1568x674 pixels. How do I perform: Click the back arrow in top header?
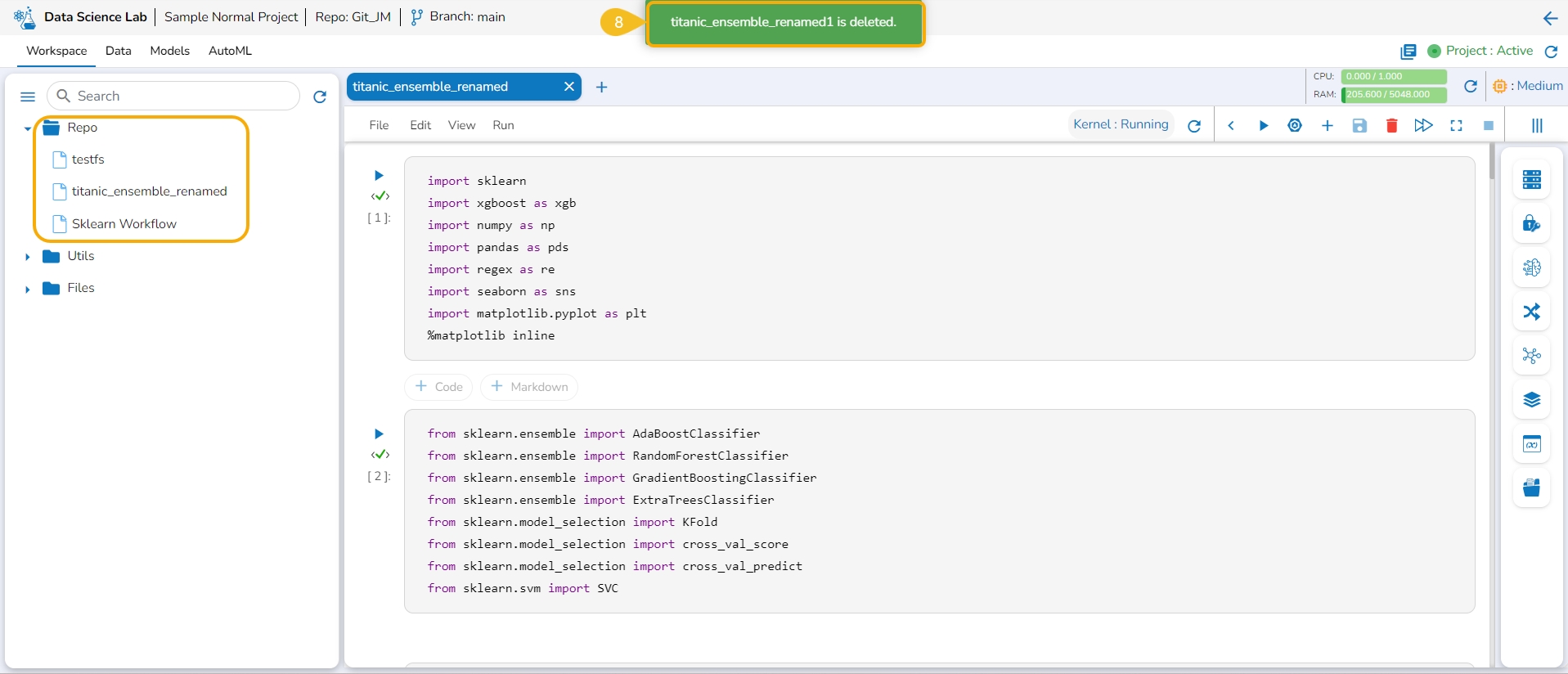pos(1550,18)
